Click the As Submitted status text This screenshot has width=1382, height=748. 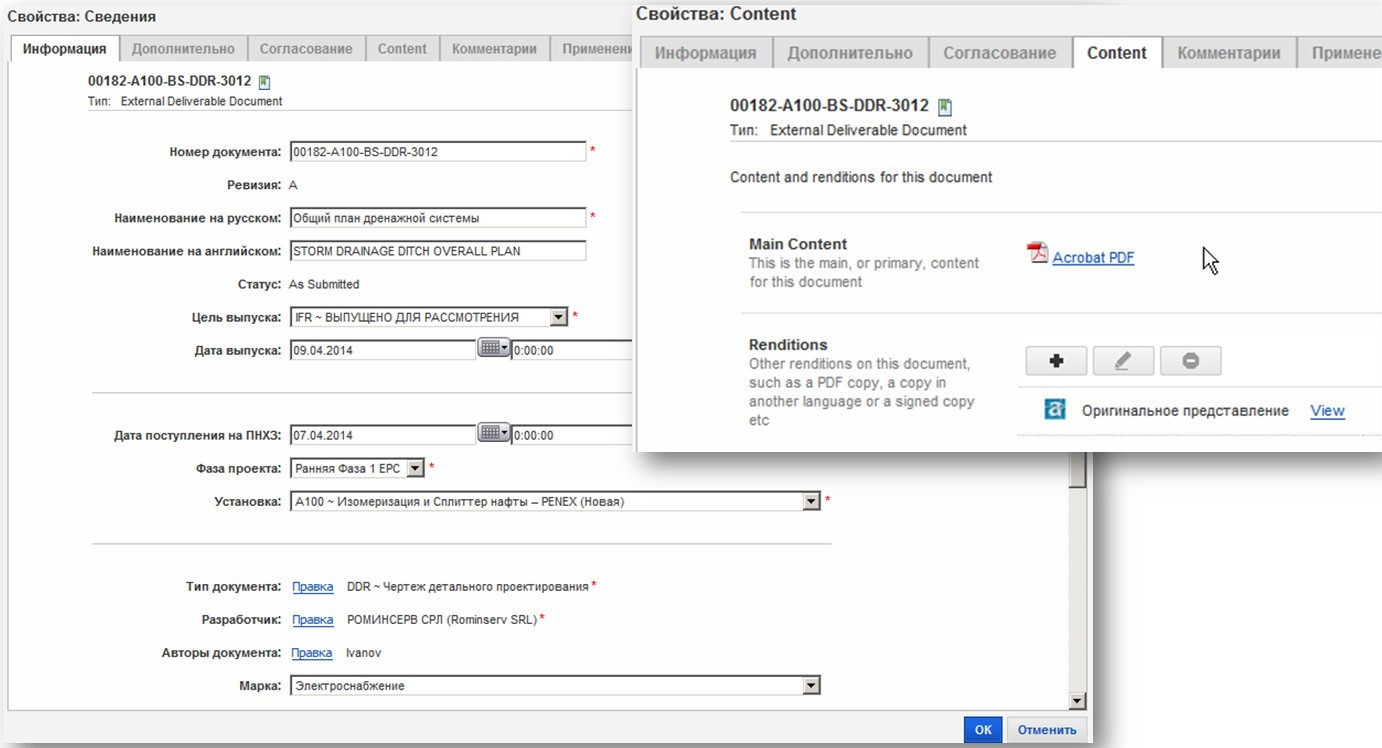coord(324,284)
